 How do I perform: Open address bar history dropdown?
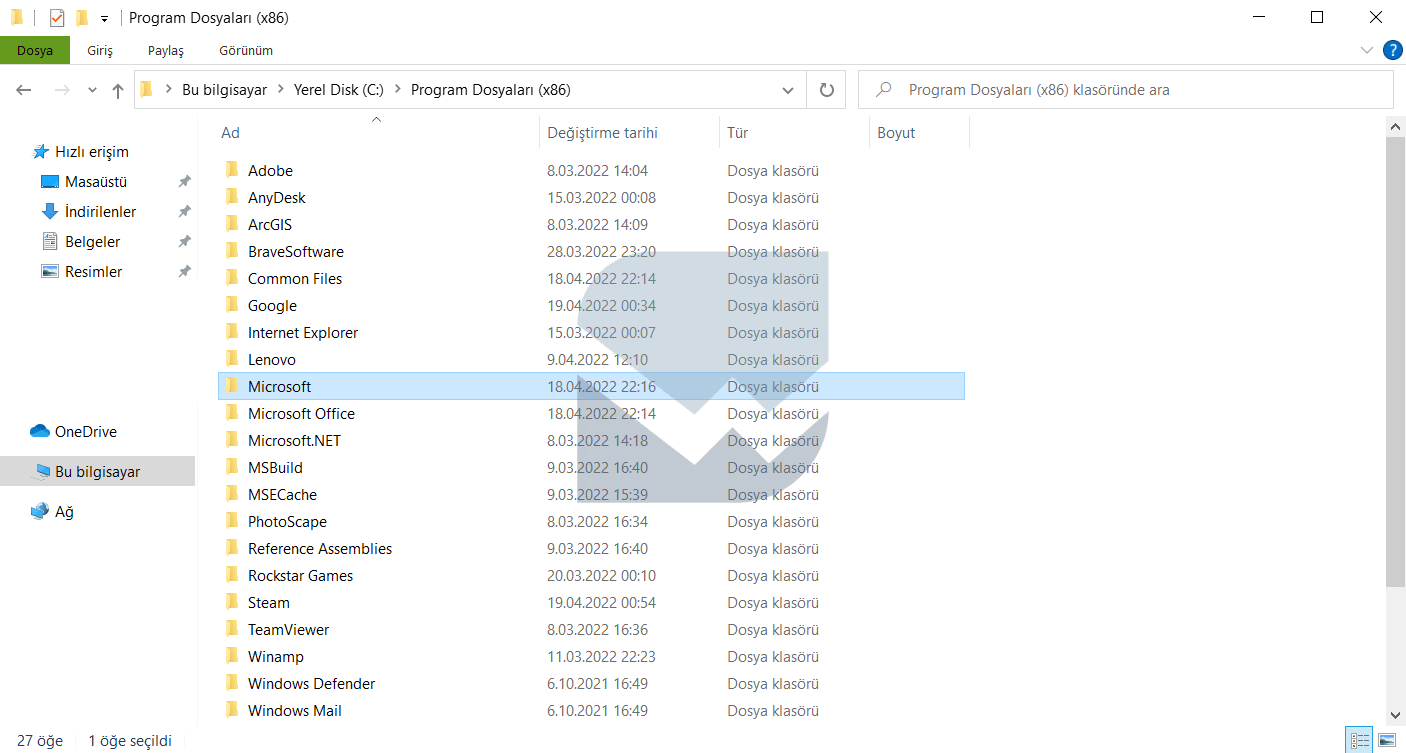(x=787, y=90)
